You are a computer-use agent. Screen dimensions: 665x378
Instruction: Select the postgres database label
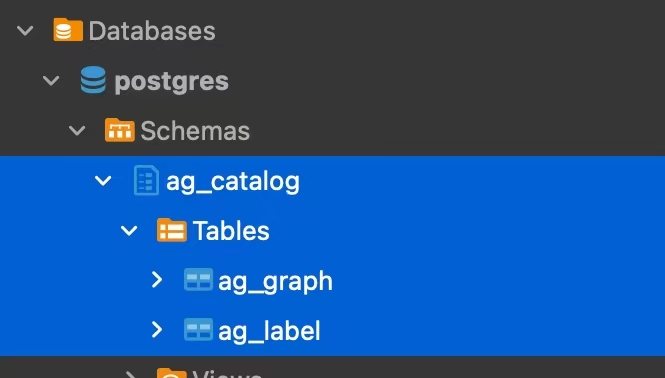tap(171, 81)
